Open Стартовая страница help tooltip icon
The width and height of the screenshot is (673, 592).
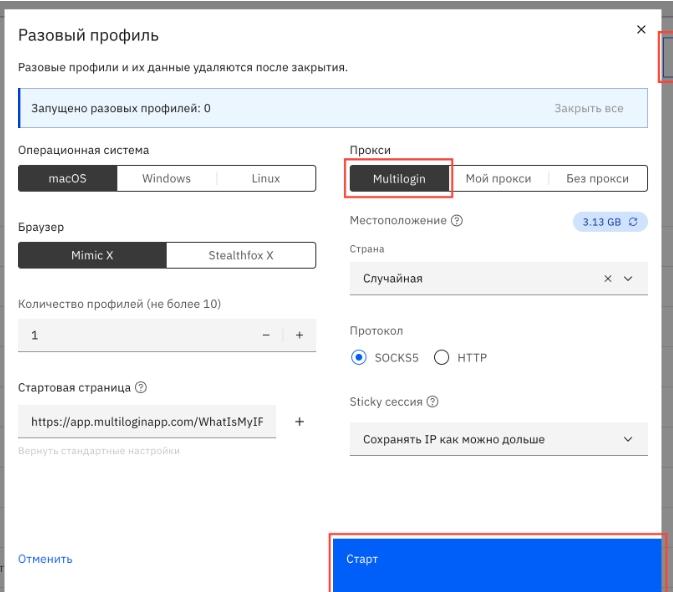(141, 387)
